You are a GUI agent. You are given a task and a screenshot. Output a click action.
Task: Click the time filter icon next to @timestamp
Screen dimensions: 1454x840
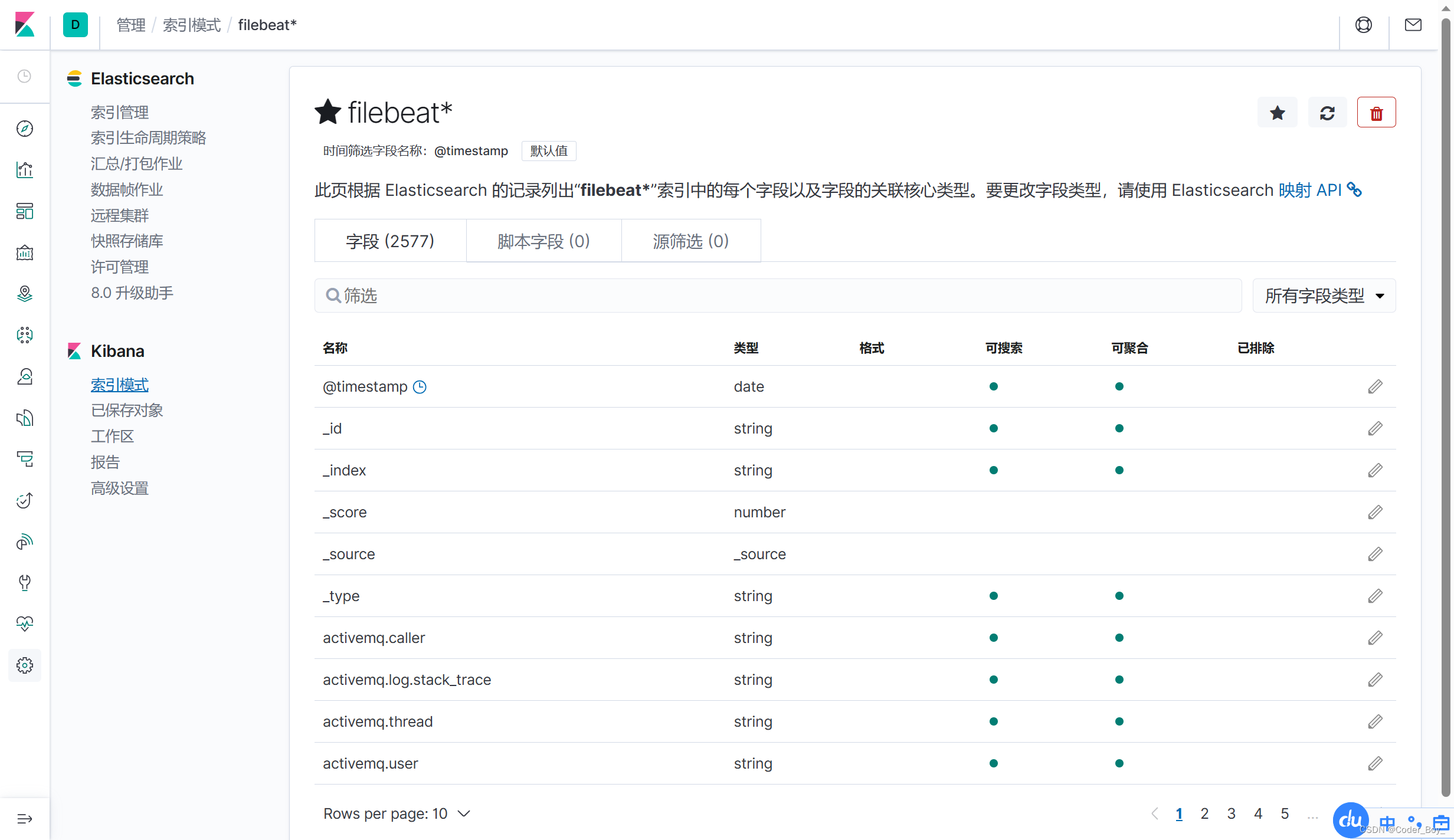[x=420, y=387]
